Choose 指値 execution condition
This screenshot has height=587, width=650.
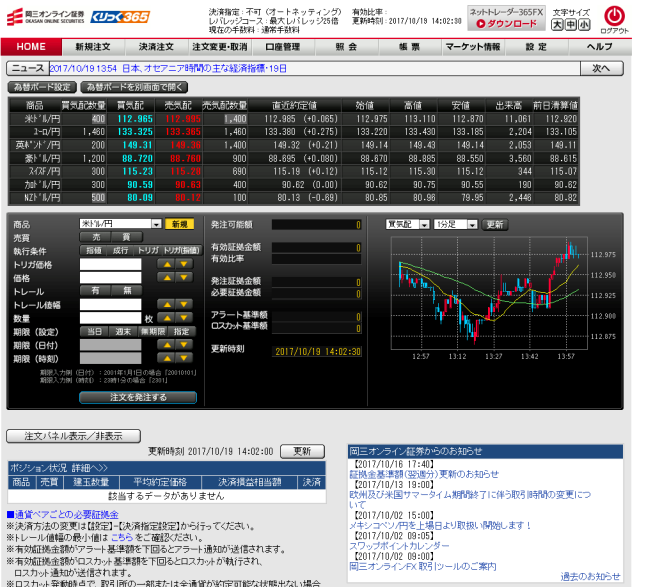(94, 250)
